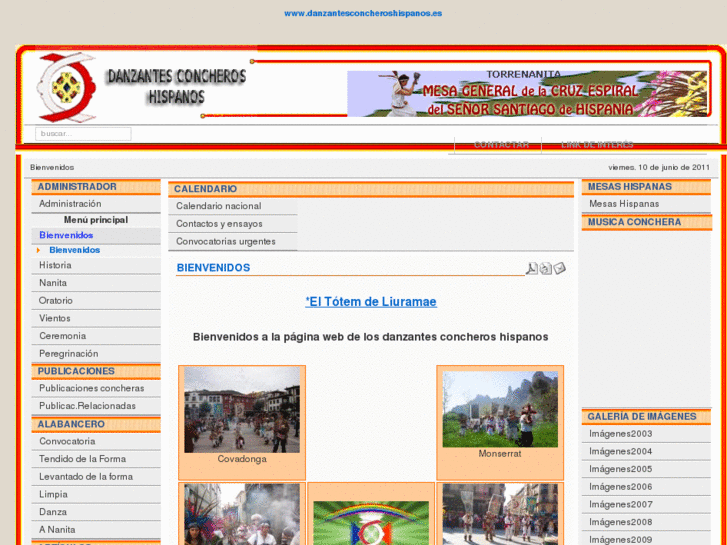Click the Covadonga photo thumbnail
The height and width of the screenshot is (545, 727).
[242, 410]
